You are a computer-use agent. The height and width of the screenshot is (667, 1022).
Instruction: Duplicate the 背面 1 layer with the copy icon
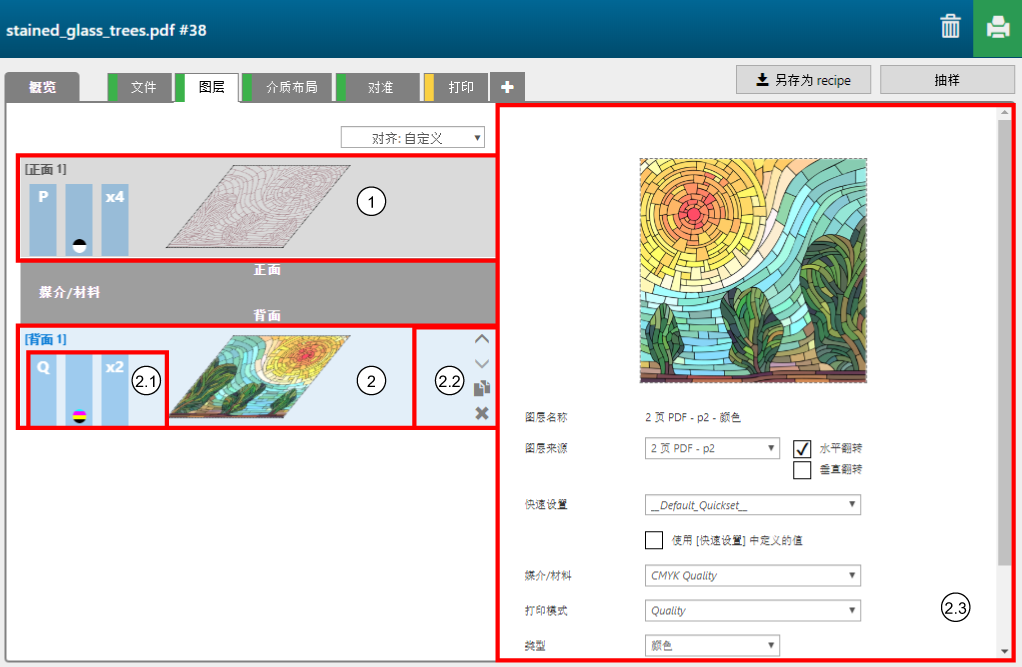coord(482,389)
